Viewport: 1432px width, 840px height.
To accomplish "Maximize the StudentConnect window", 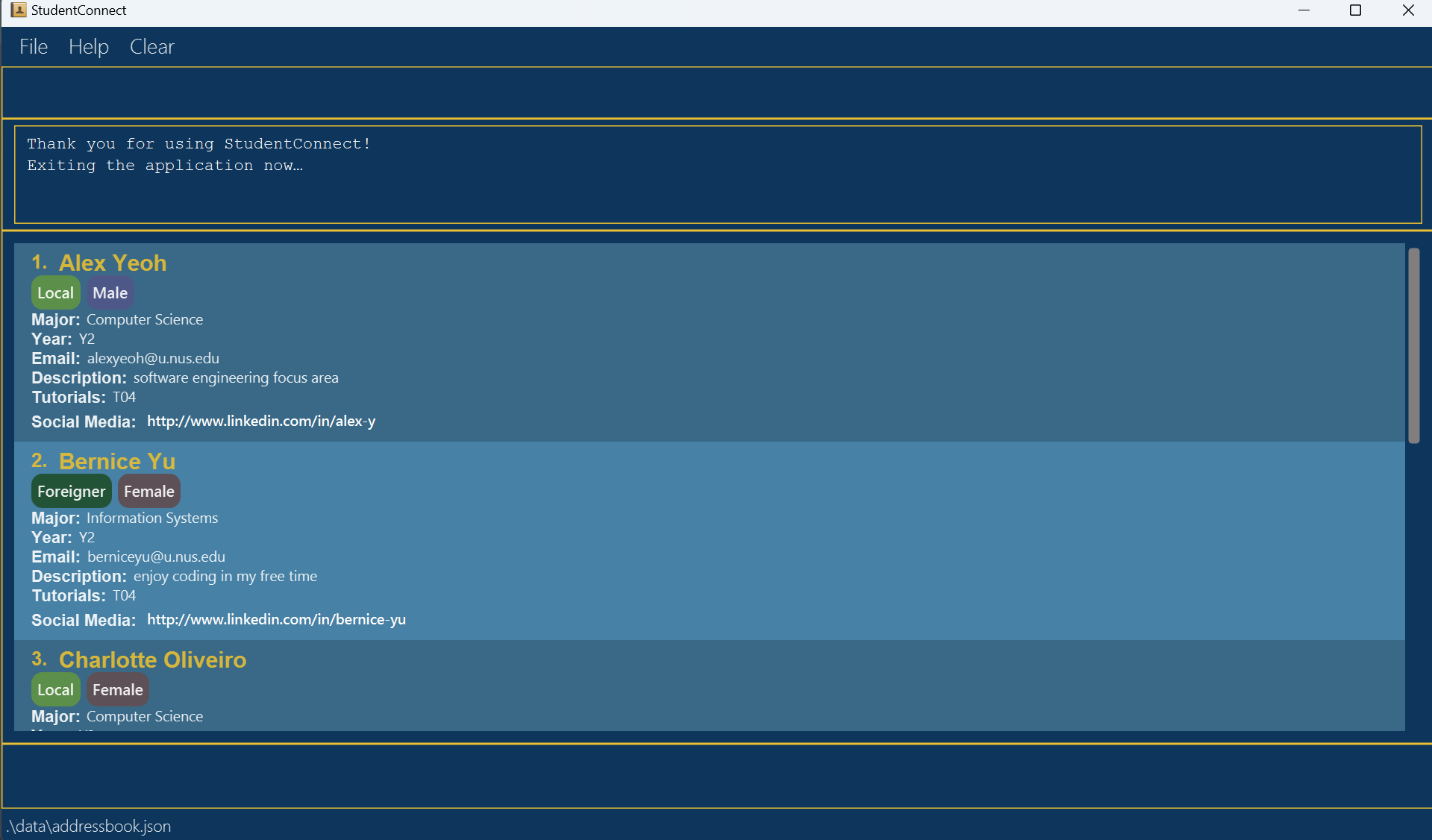I will point(1356,10).
